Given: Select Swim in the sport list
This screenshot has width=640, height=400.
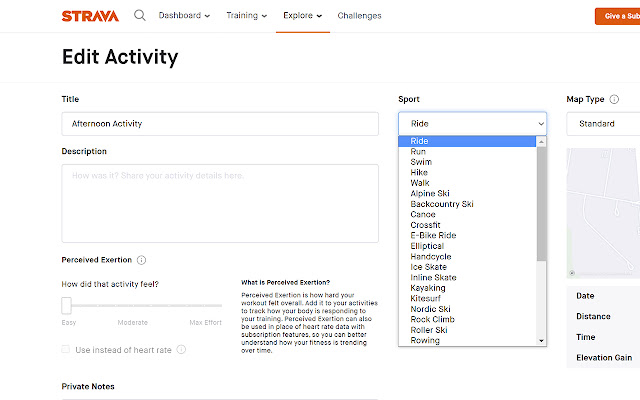Looking at the screenshot, I should point(467,162).
